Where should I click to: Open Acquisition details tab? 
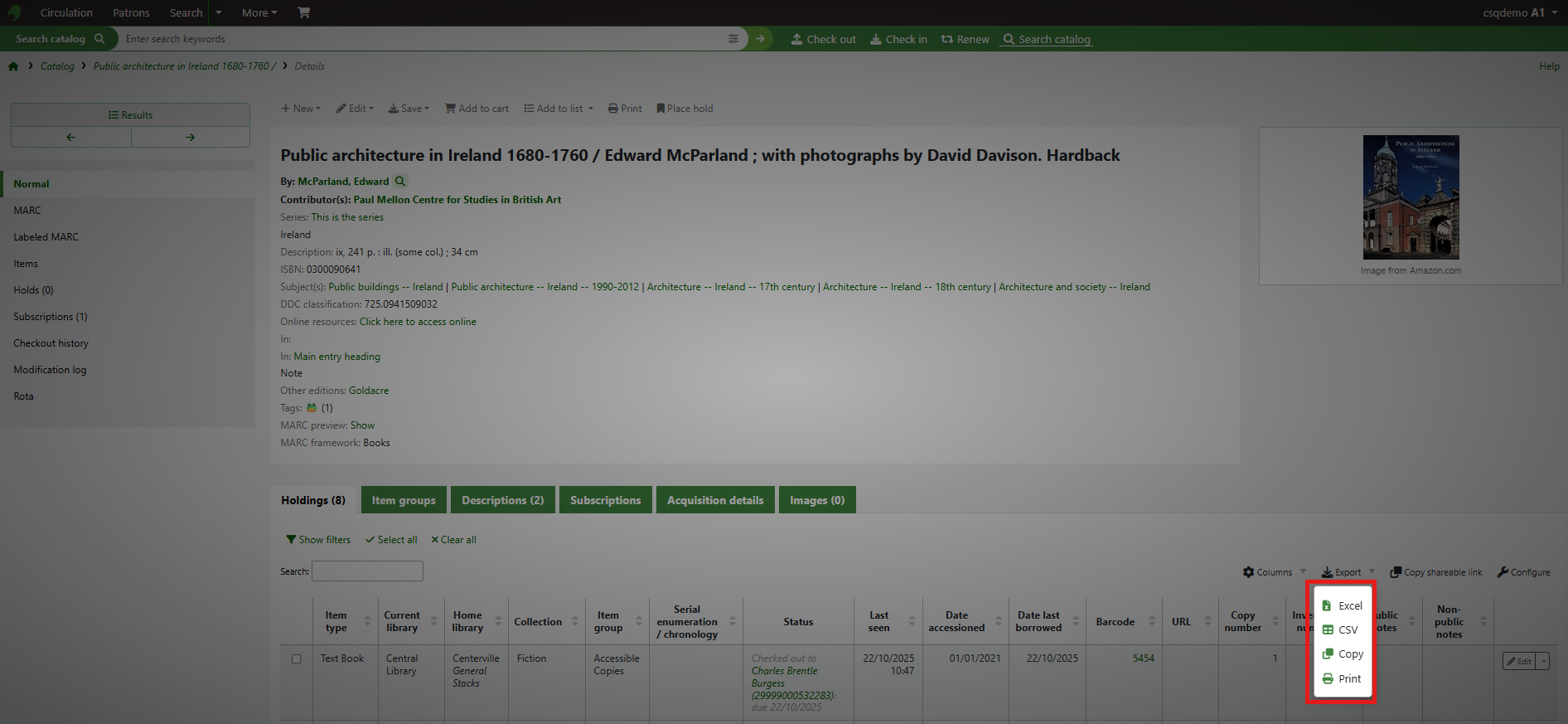[715, 500]
